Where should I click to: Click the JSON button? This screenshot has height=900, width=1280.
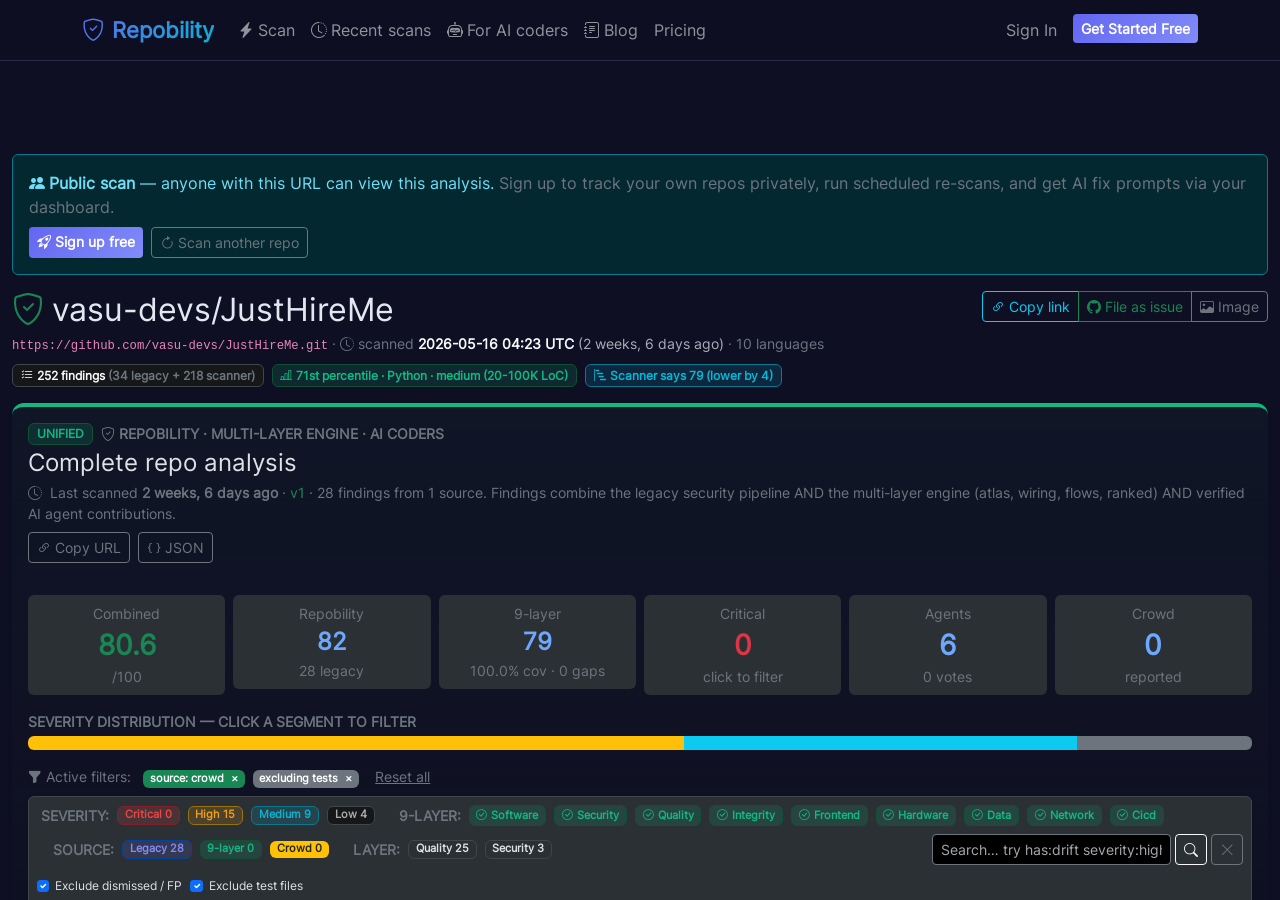[175, 548]
